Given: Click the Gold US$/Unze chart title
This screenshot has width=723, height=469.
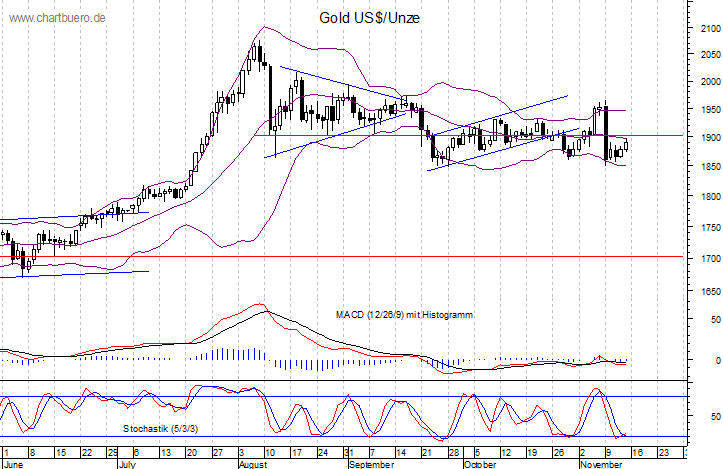Looking at the screenshot, I should click(x=369, y=18).
